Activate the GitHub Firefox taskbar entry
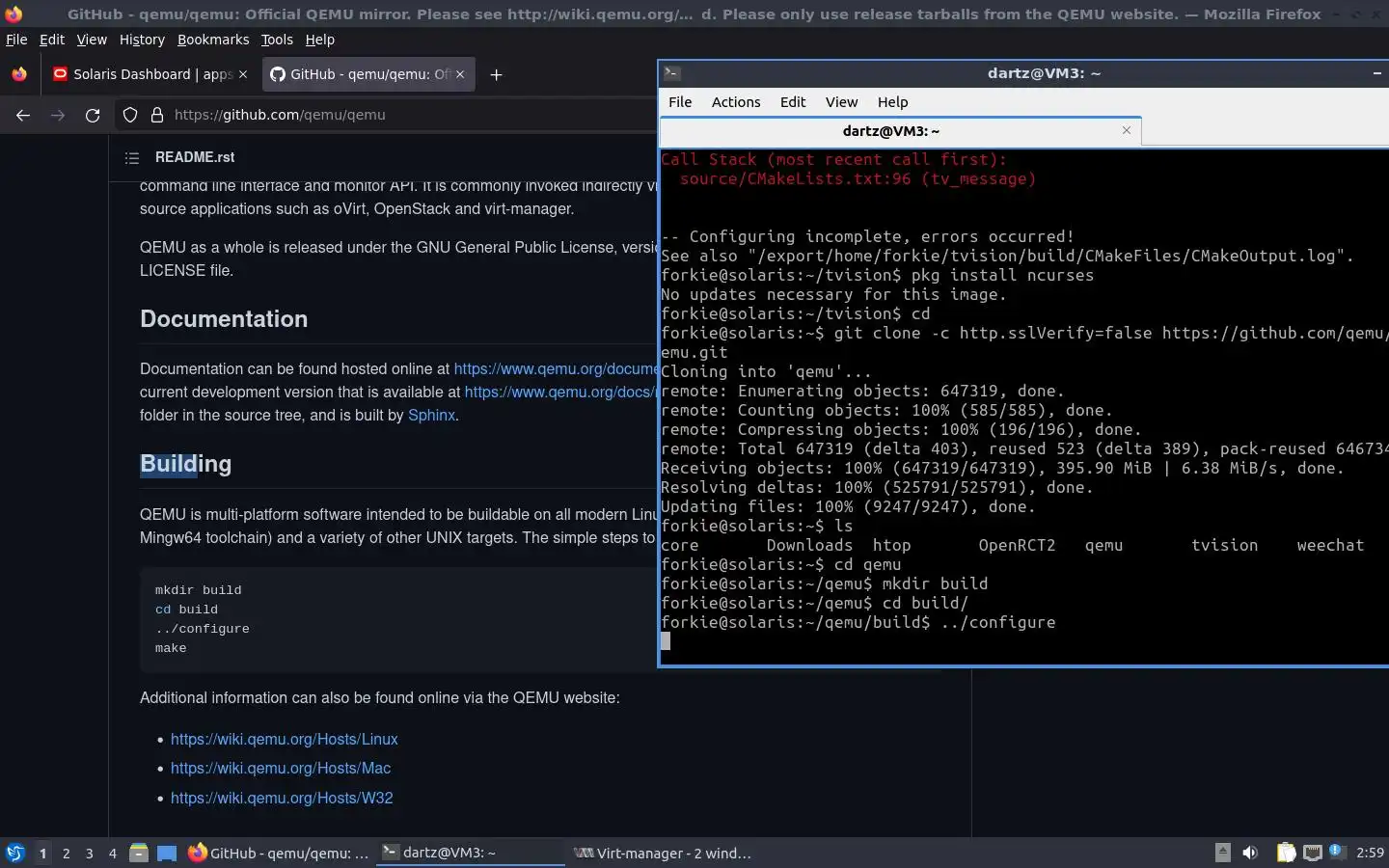 click(278, 853)
